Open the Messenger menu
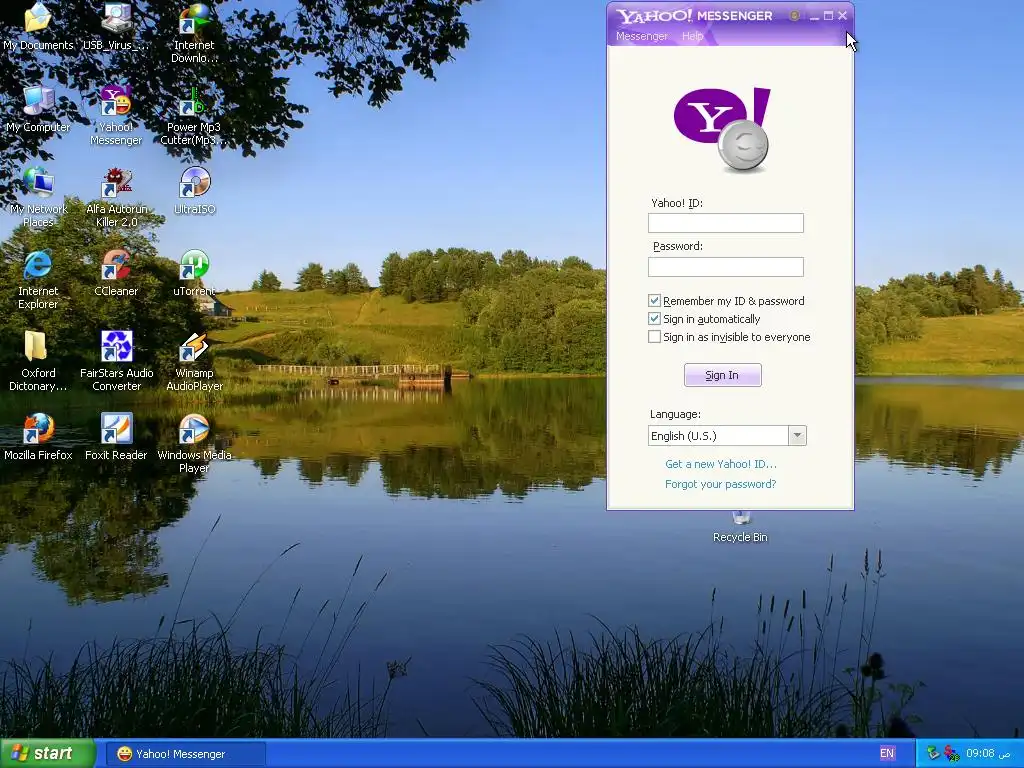Viewport: 1024px width, 768px height. (x=641, y=36)
